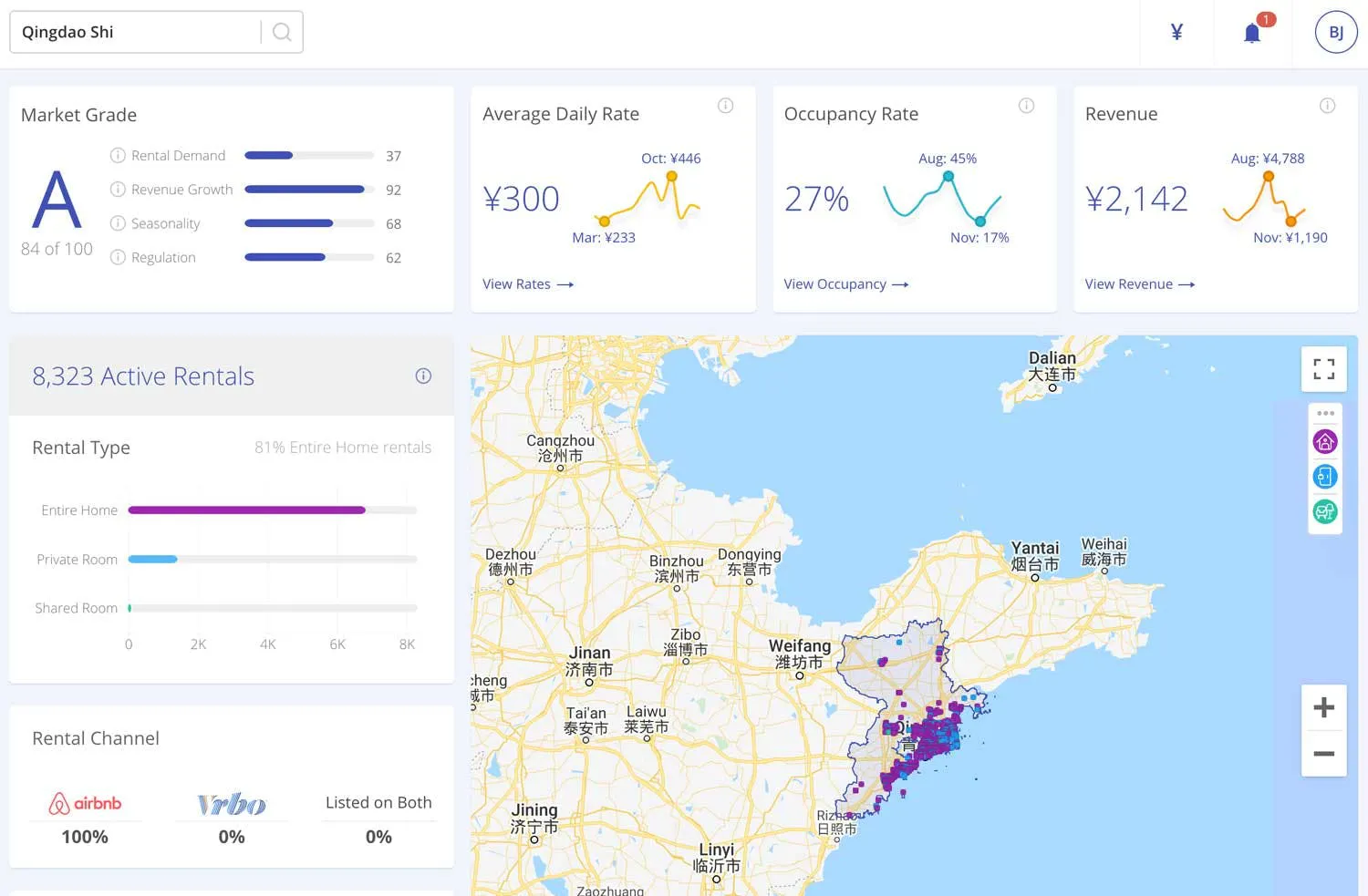Open the notifications bell

[x=1253, y=34]
